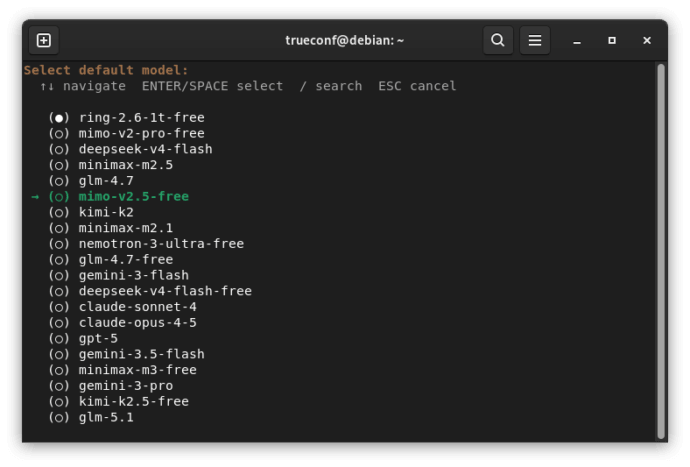Open a new terminal tab
Viewport: 690px width, 467px height.
point(44,40)
